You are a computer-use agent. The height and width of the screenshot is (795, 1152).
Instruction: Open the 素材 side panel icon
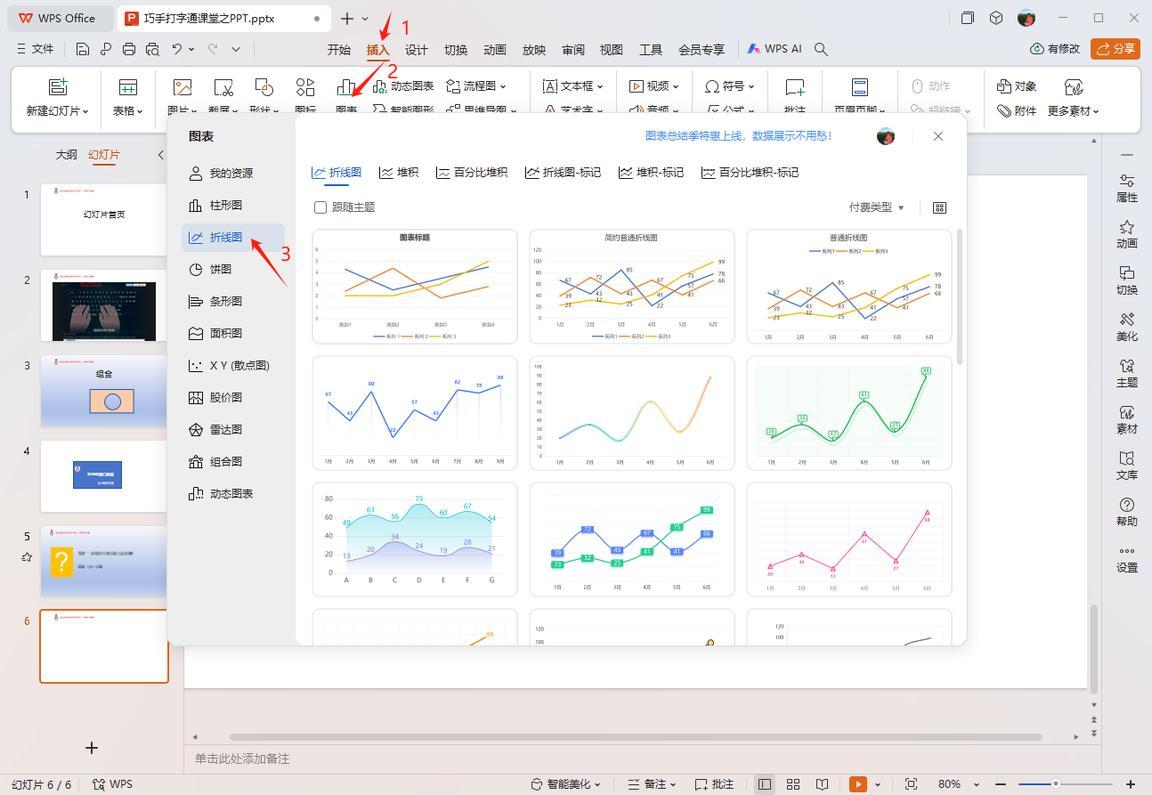1127,420
